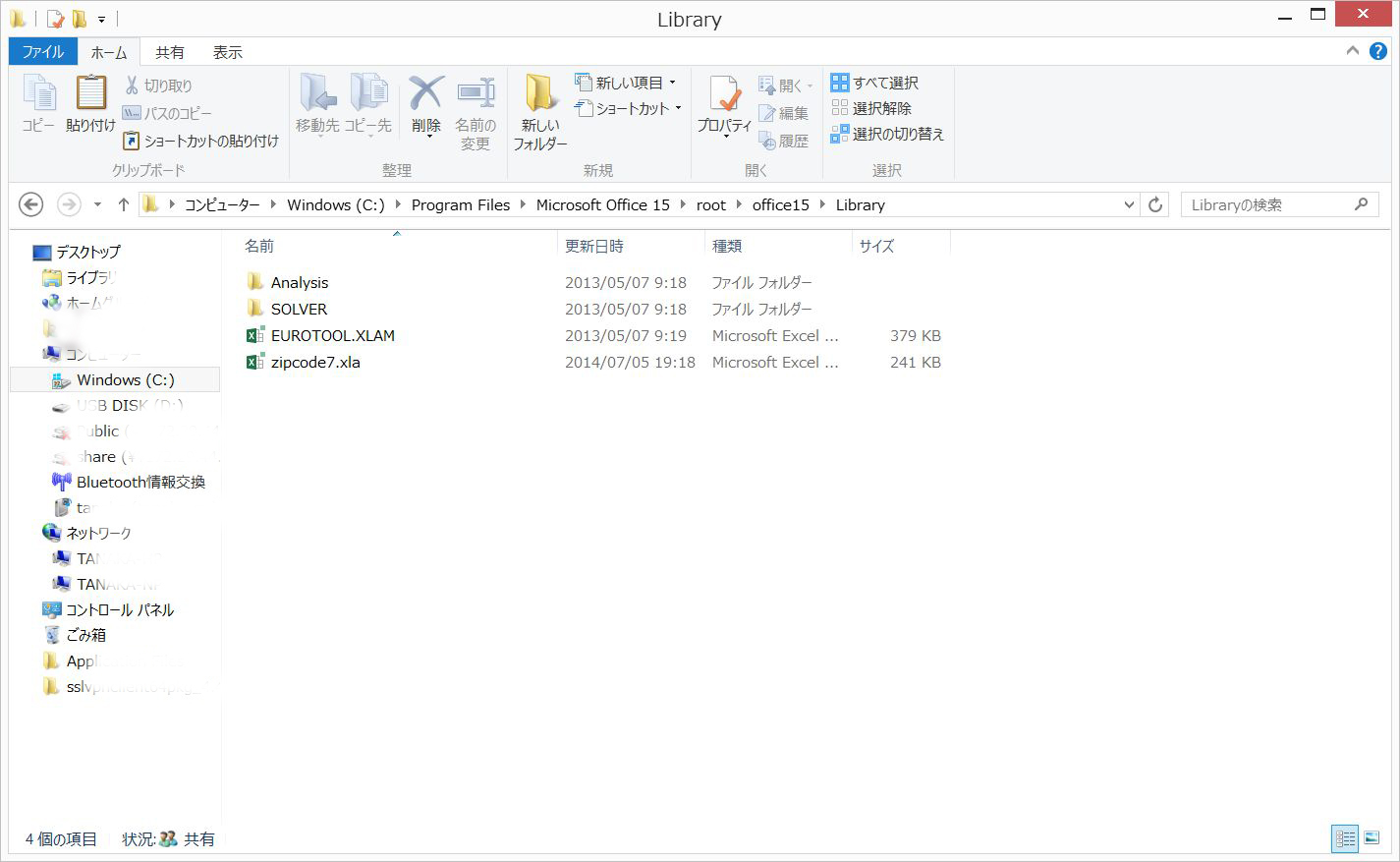Click Paste shortcut (ショートカットの貼り付け)
The image size is (1400, 862).
tap(200, 141)
